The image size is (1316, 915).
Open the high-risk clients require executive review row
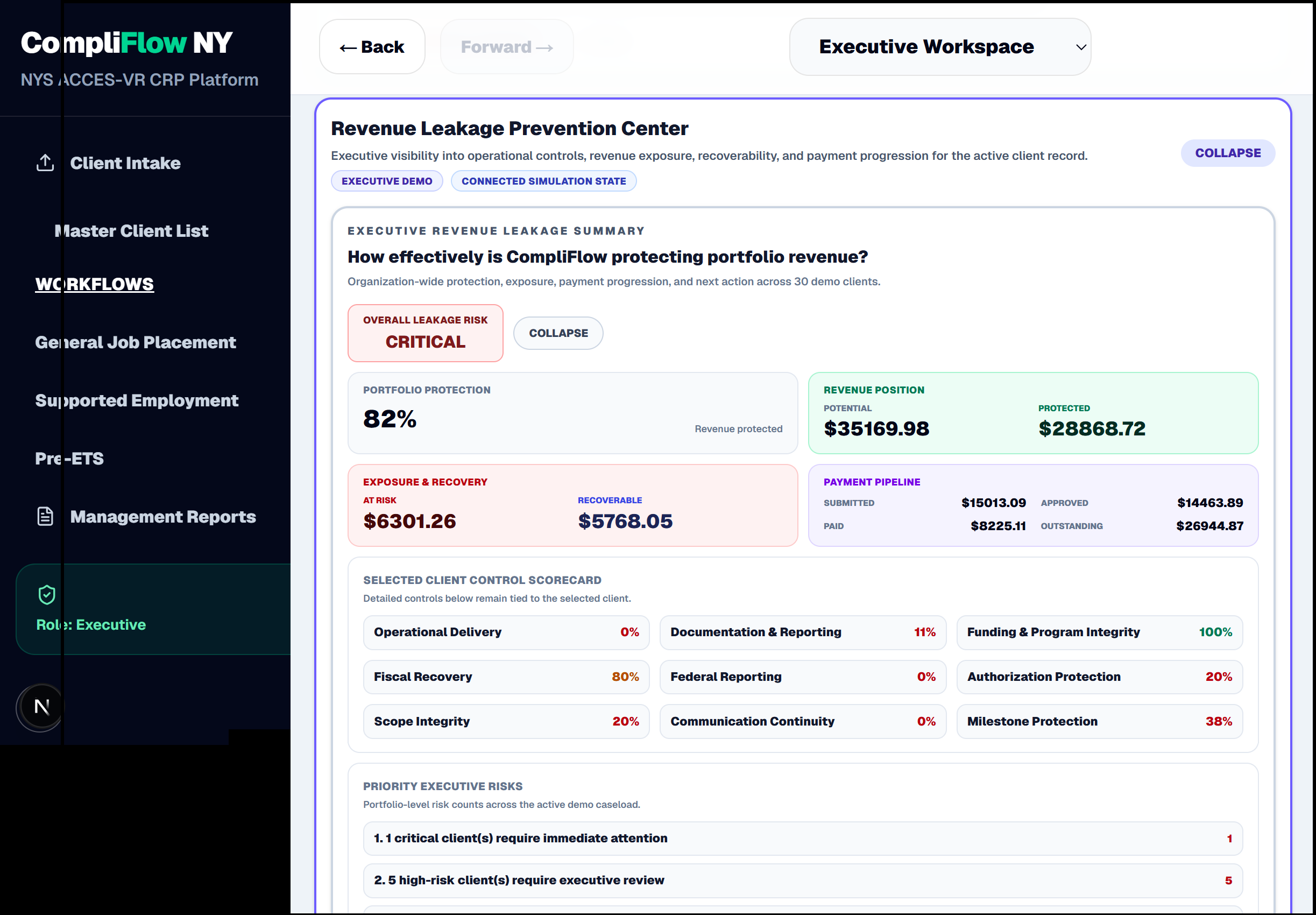(x=803, y=881)
